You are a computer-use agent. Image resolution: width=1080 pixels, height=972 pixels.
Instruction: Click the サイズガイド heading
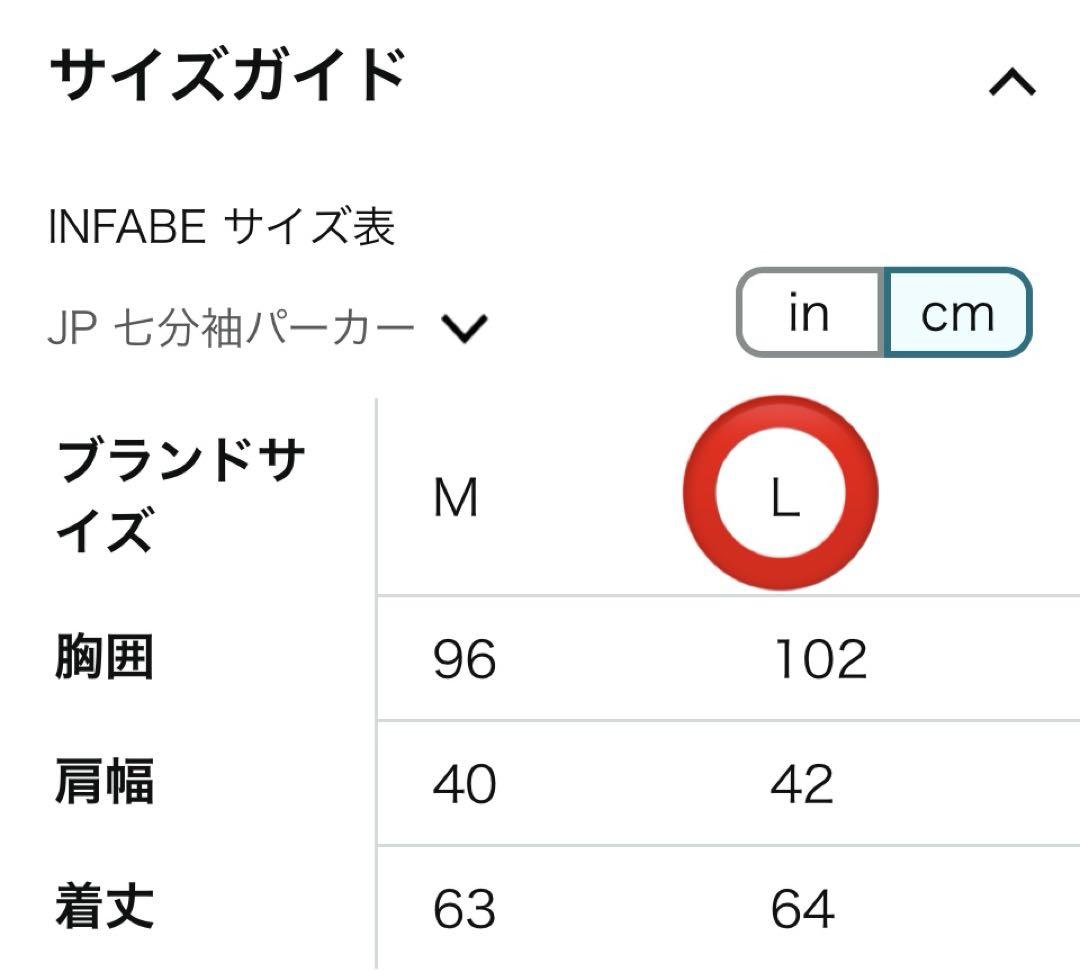[x=228, y=74]
